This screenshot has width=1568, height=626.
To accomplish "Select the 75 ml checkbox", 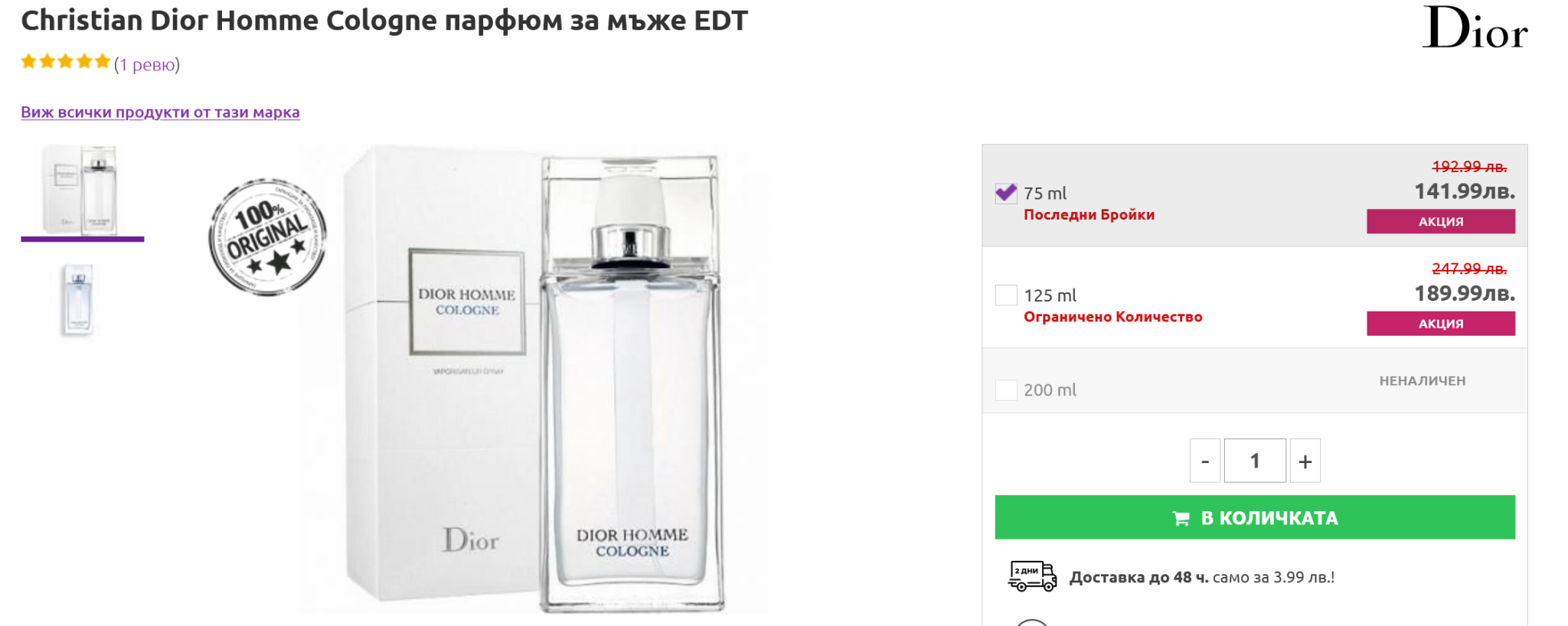I will (1006, 193).
